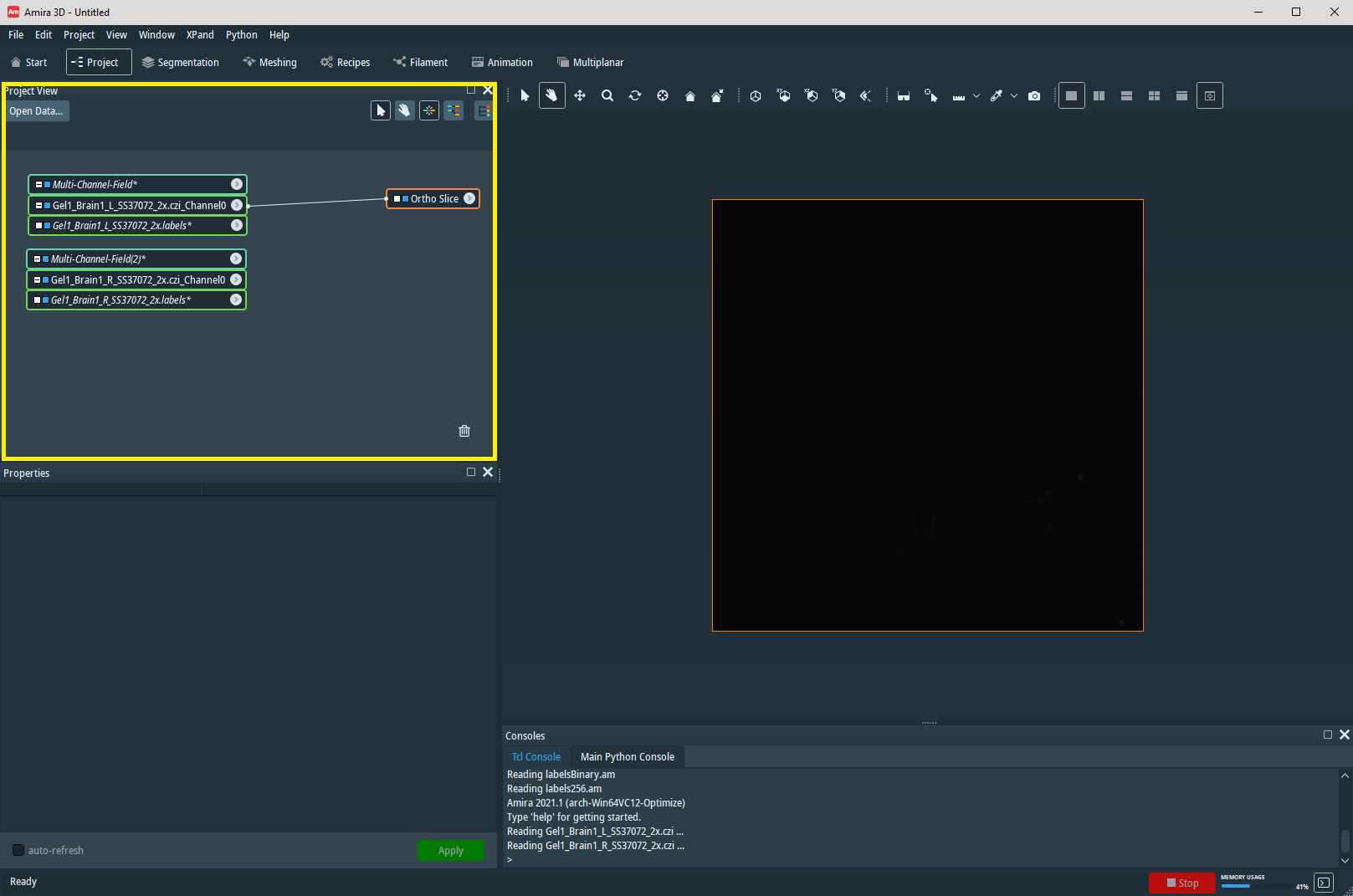Open the Python menu
The width and height of the screenshot is (1353, 896).
tap(242, 35)
